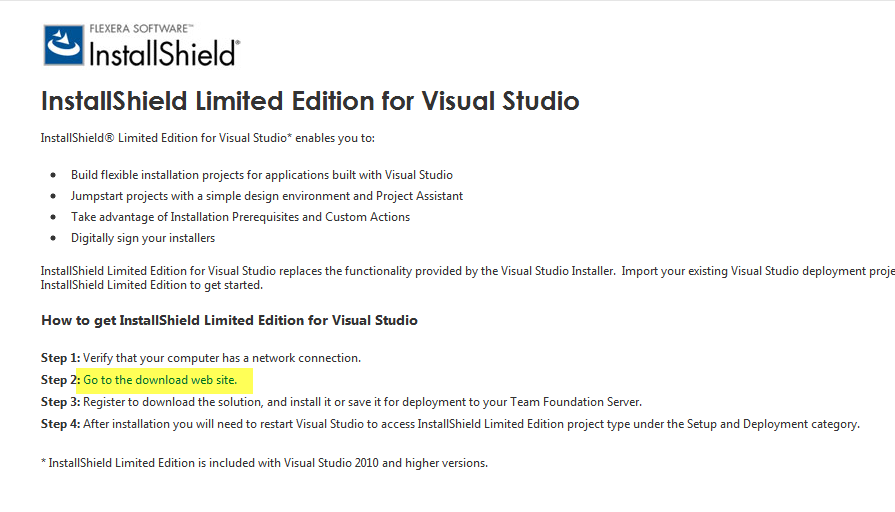Click the "Jumpstart projects" bullet text
This screenshot has height=512, width=895.
click(267, 196)
